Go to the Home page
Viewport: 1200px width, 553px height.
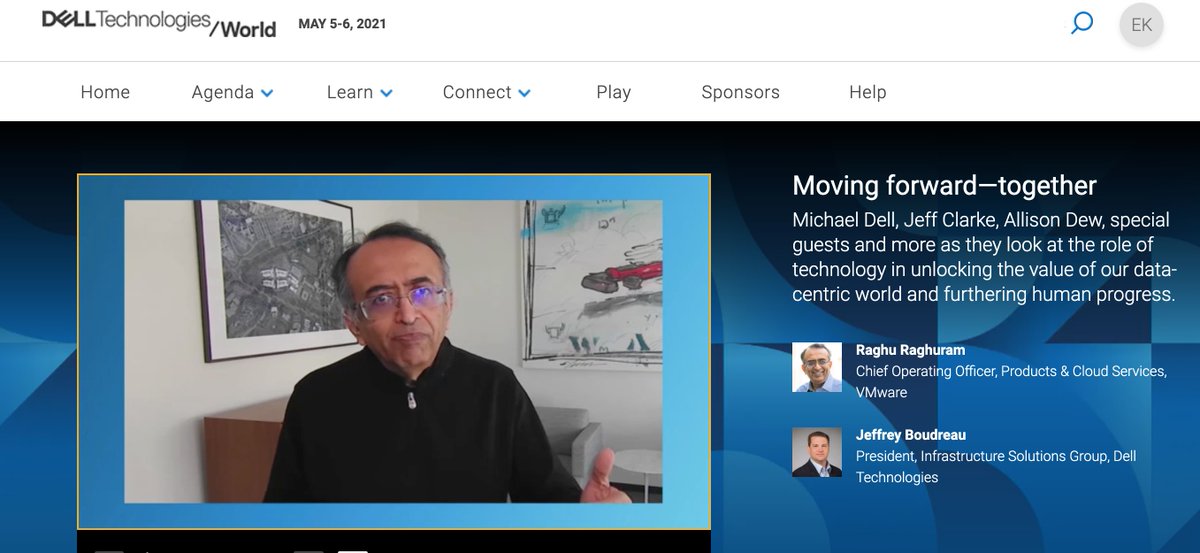(105, 92)
